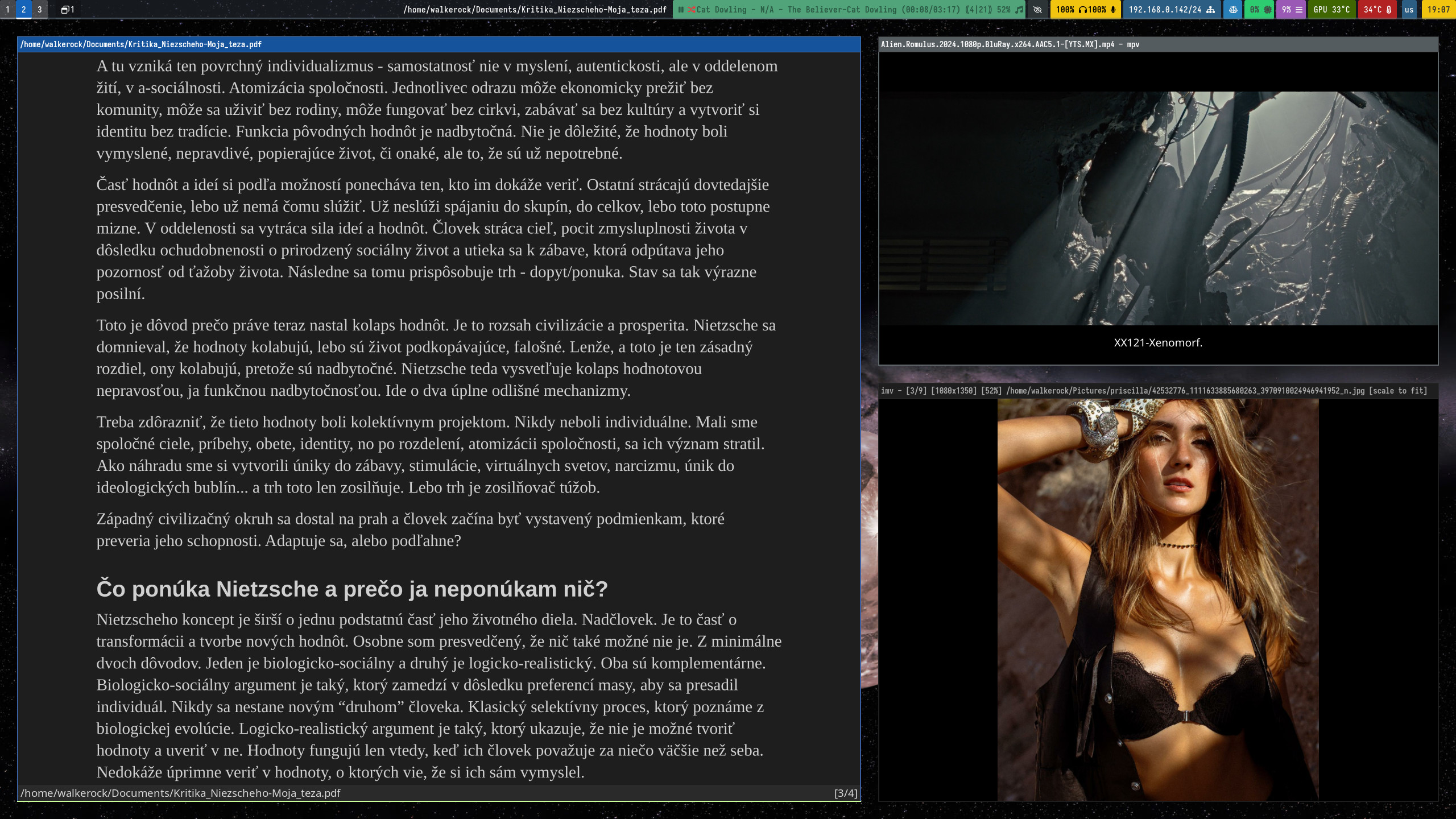Click the imv priscilla image title bar
This screenshot has width=1456, height=819.
[1153, 391]
